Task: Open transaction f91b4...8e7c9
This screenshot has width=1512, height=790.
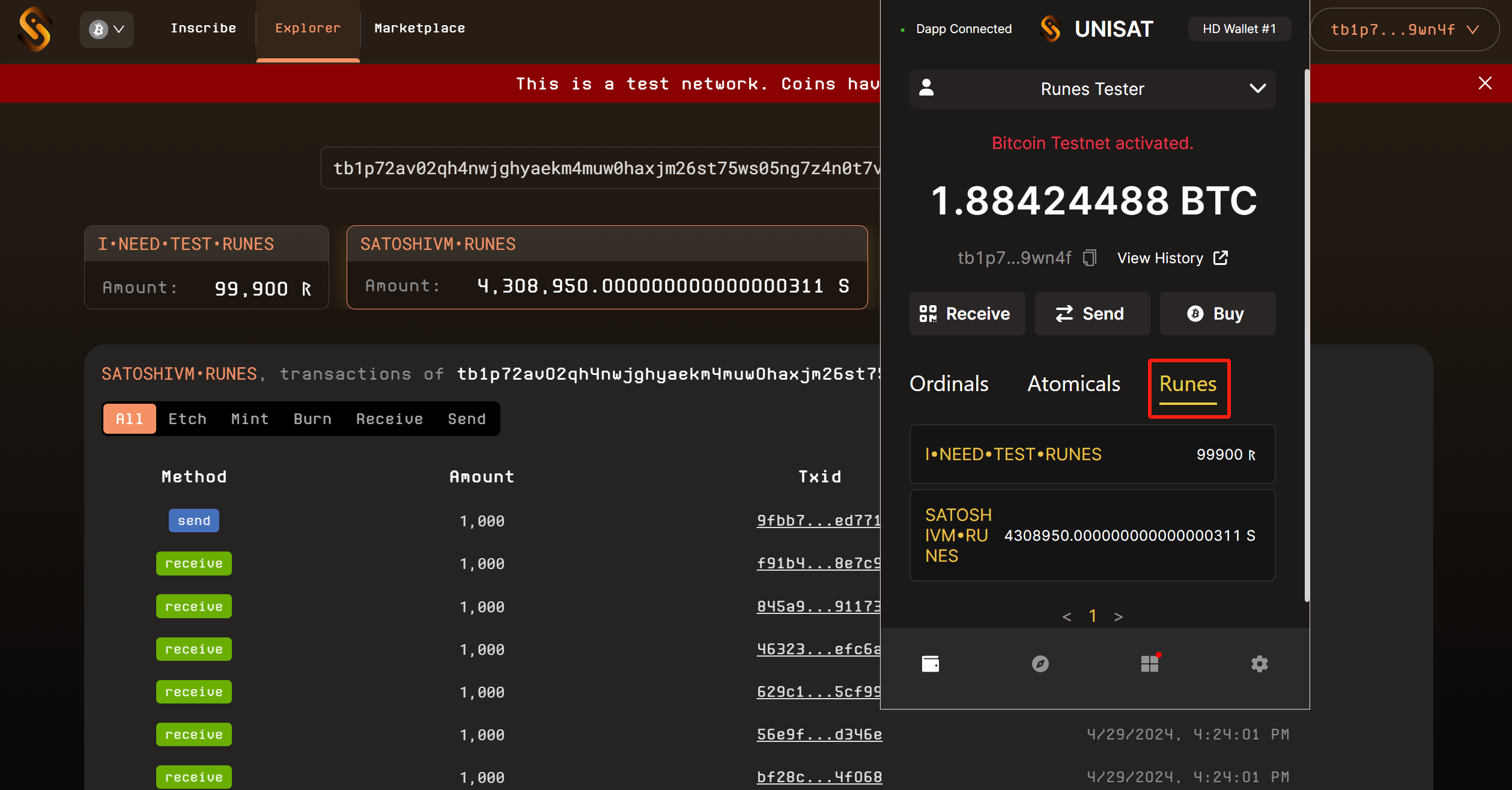Action: click(x=818, y=564)
